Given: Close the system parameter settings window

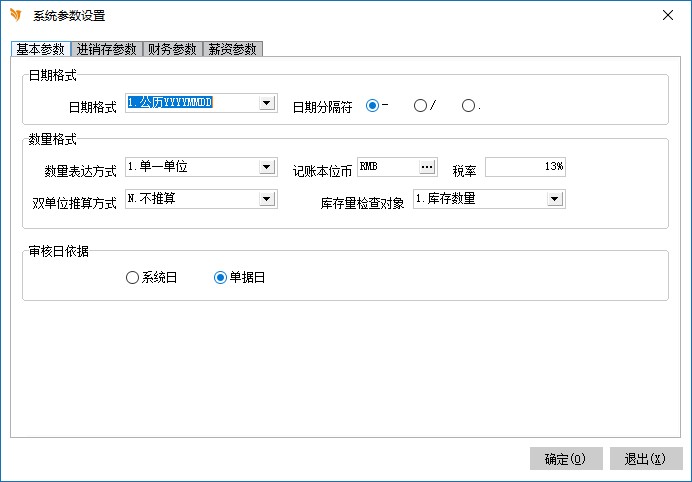Looking at the screenshot, I should 668,15.
